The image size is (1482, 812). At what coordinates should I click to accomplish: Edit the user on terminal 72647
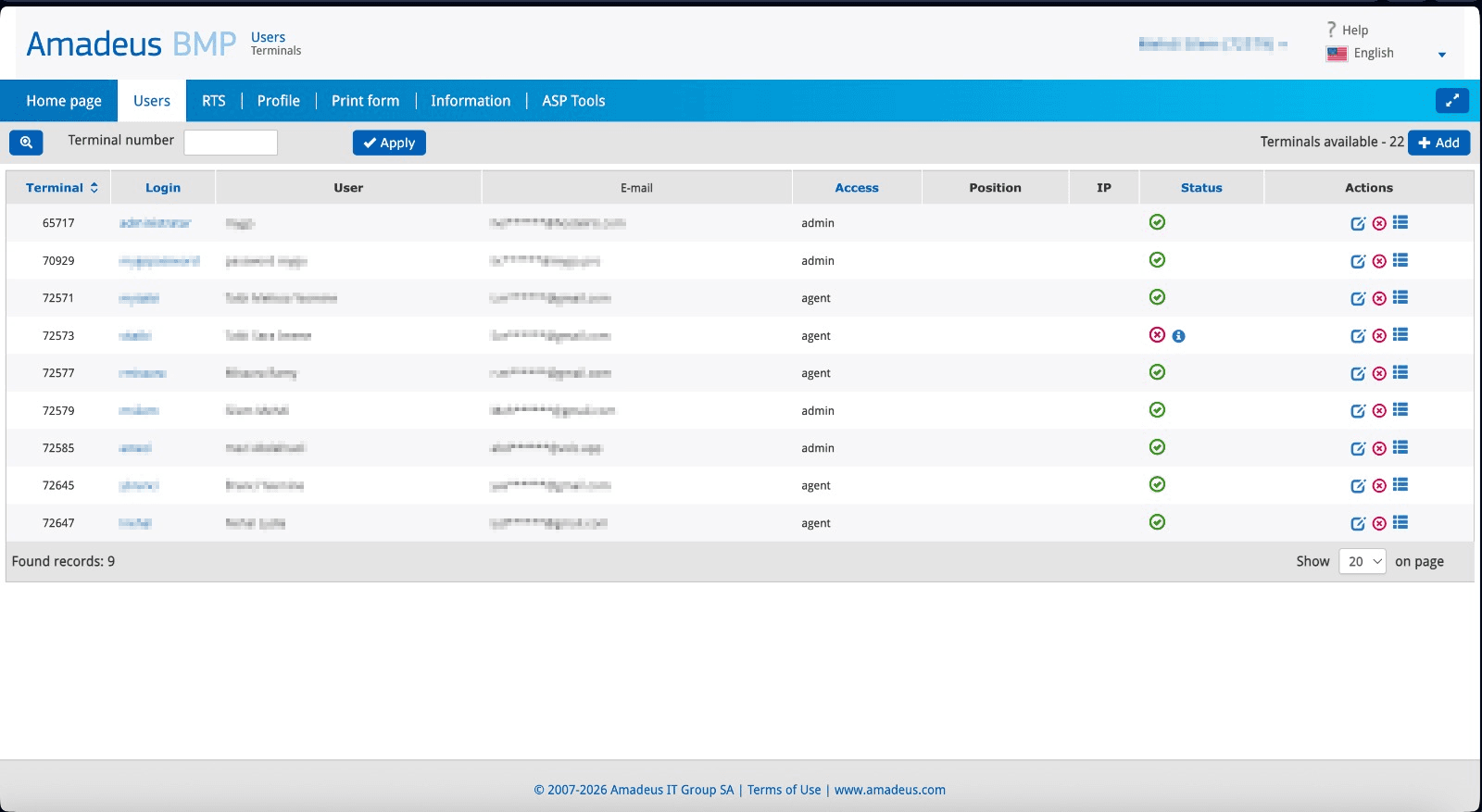1358,523
